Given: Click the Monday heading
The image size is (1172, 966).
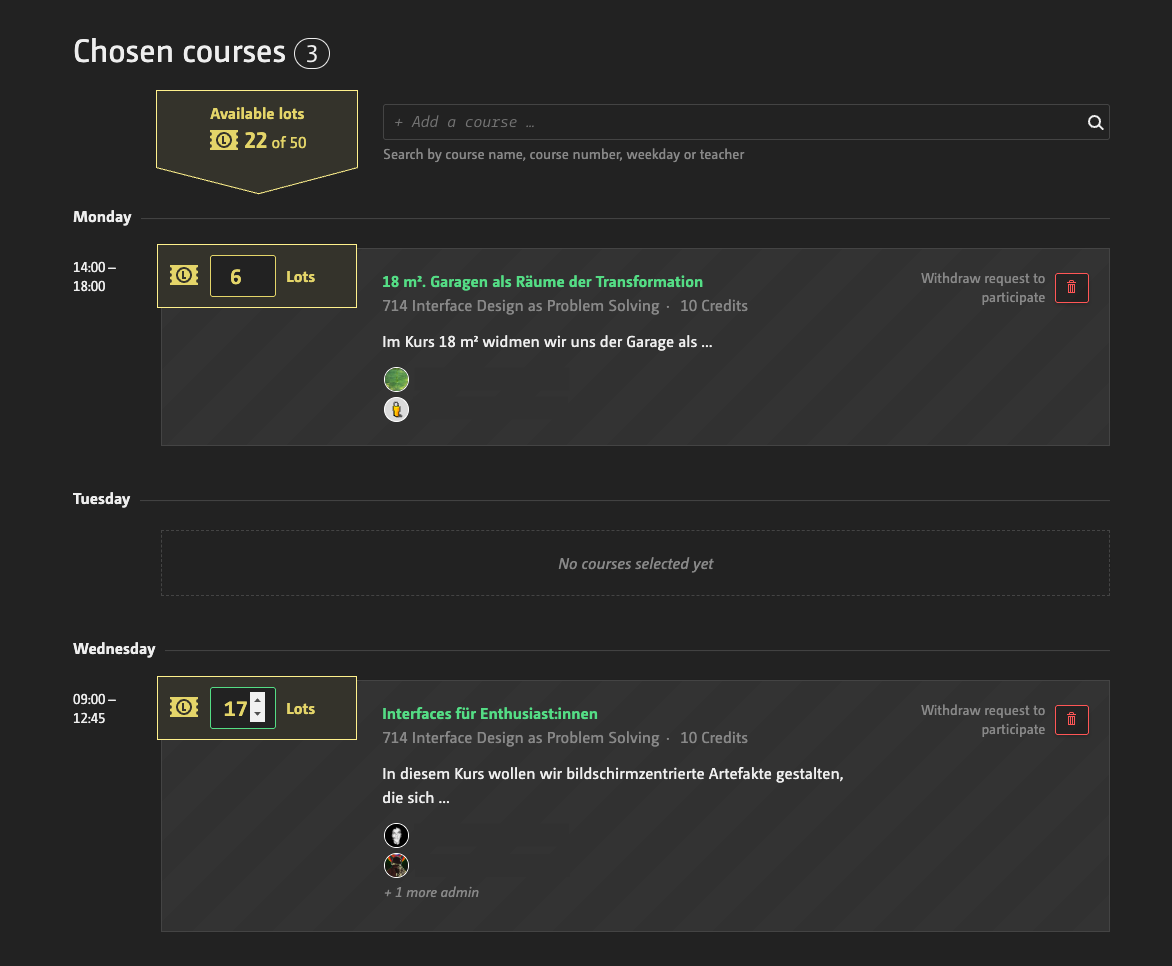Looking at the screenshot, I should [x=102, y=217].
